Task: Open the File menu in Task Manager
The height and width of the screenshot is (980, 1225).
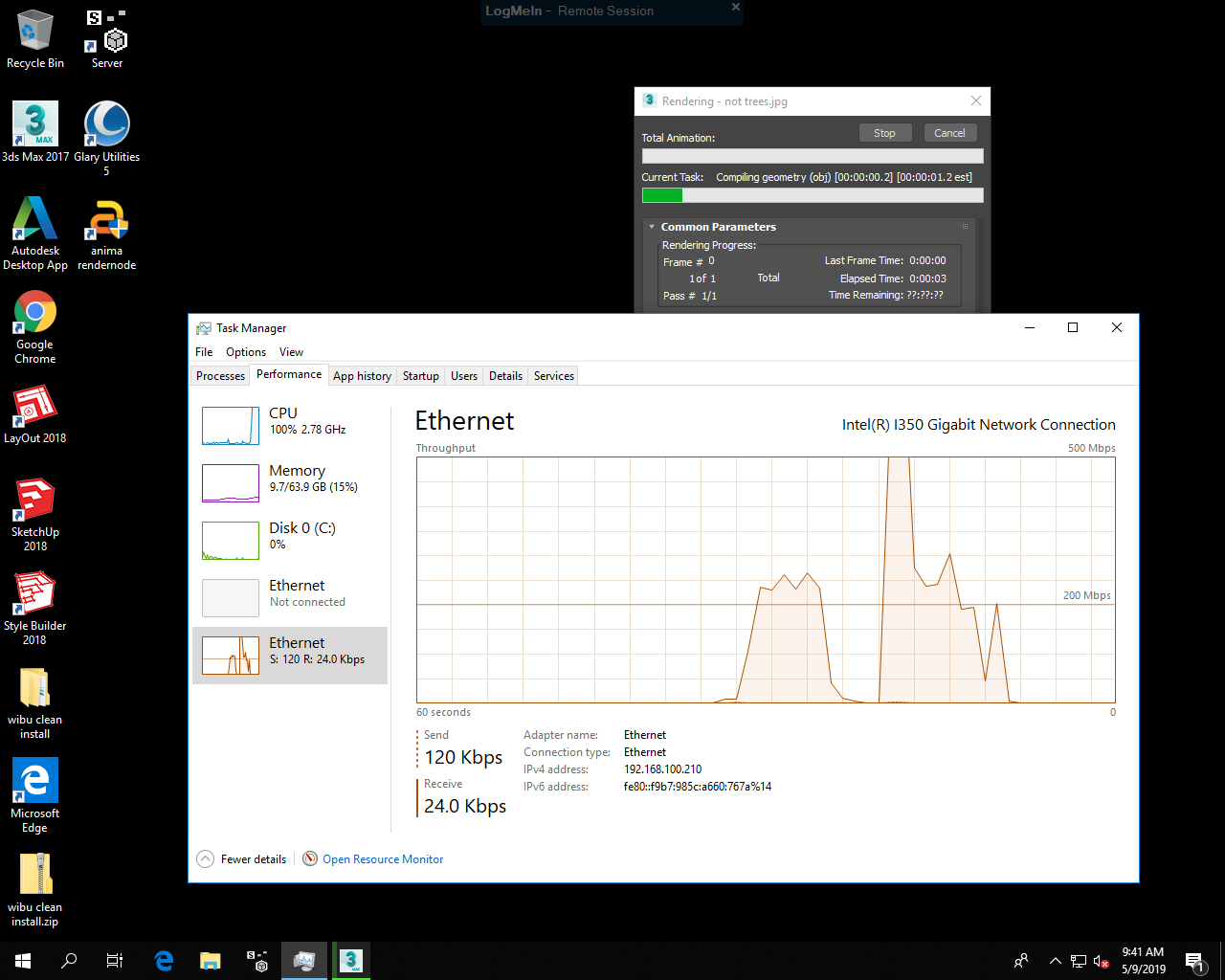Action: tap(204, 352)
